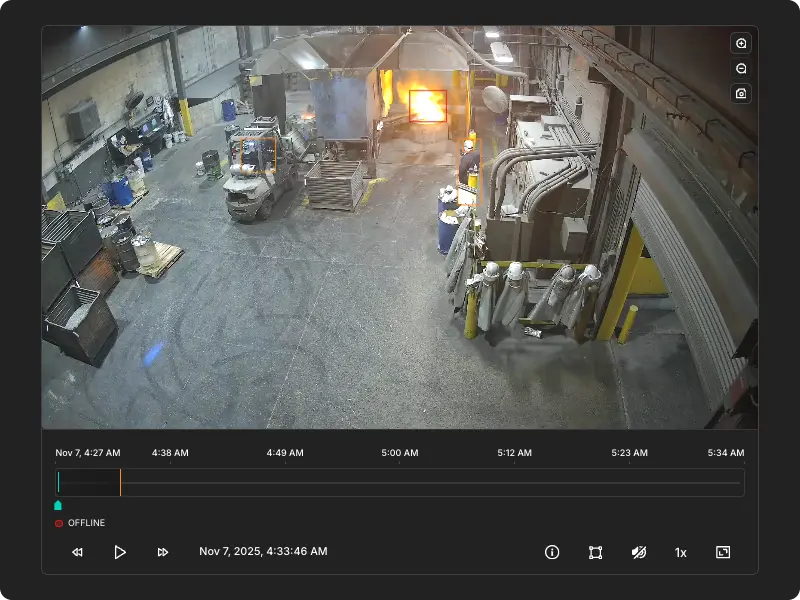Rewind the video playback
The height and width of the screenshot is (600, 800).
point(77,552)
